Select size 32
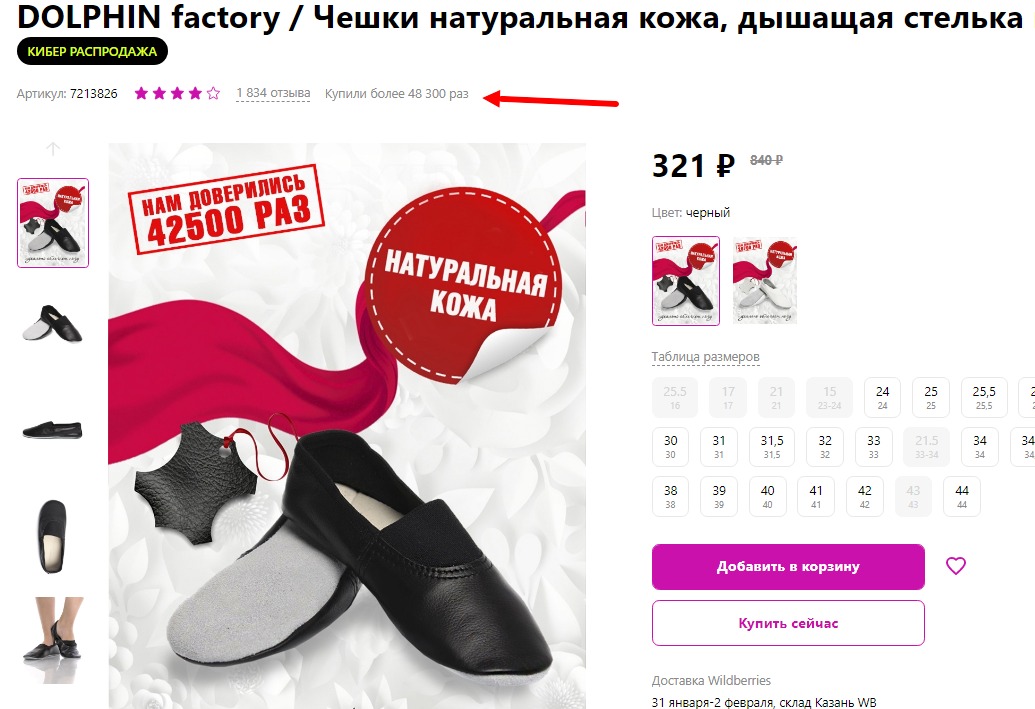This screenshot has width=1035, height=709. pos(825,447)
